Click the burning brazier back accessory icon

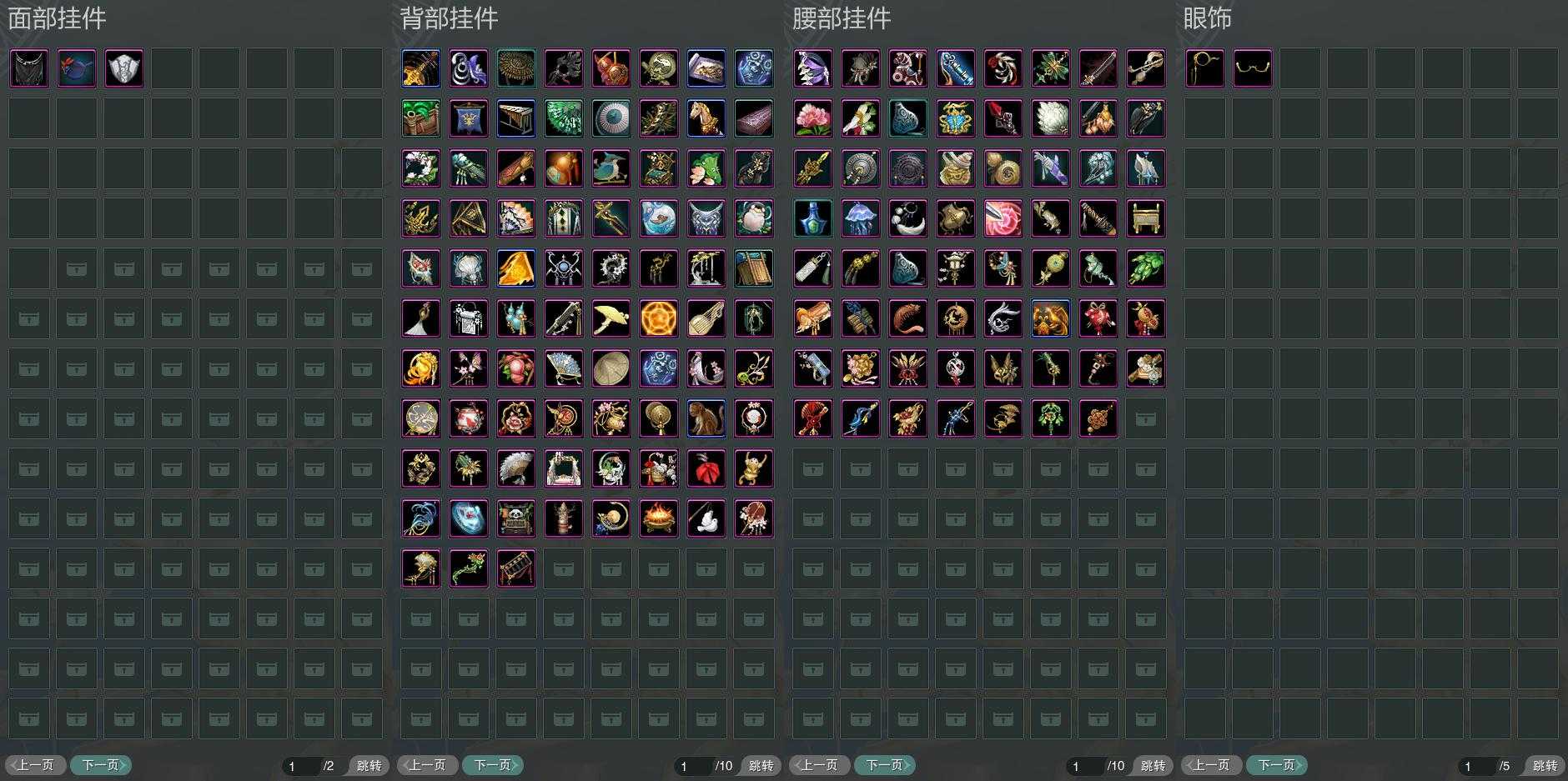(x=659, y=518)
